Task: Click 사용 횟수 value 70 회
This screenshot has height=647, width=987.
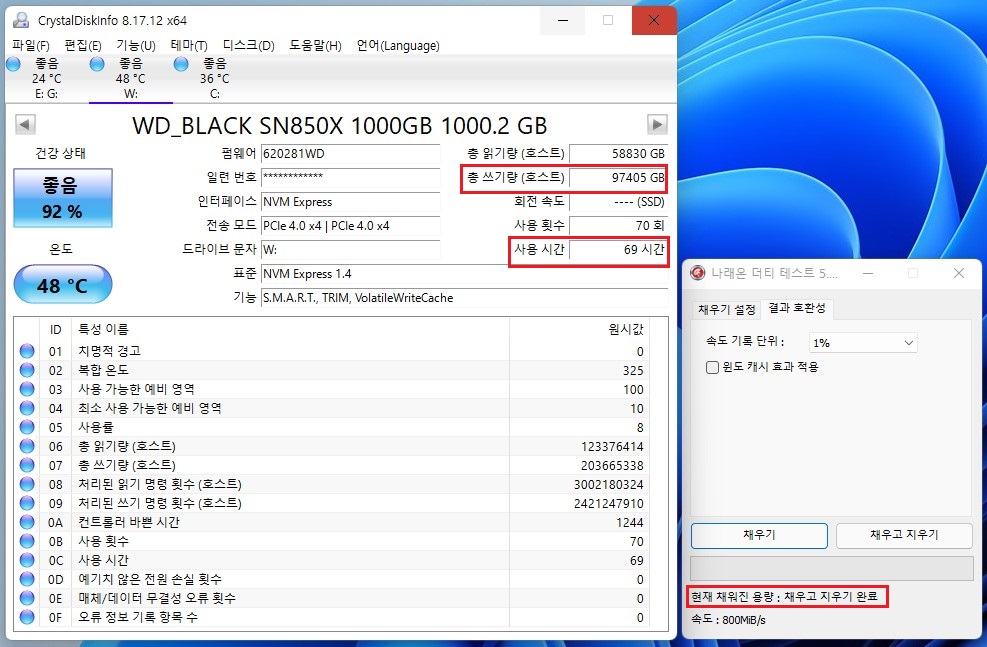Action: click(618, 225)
